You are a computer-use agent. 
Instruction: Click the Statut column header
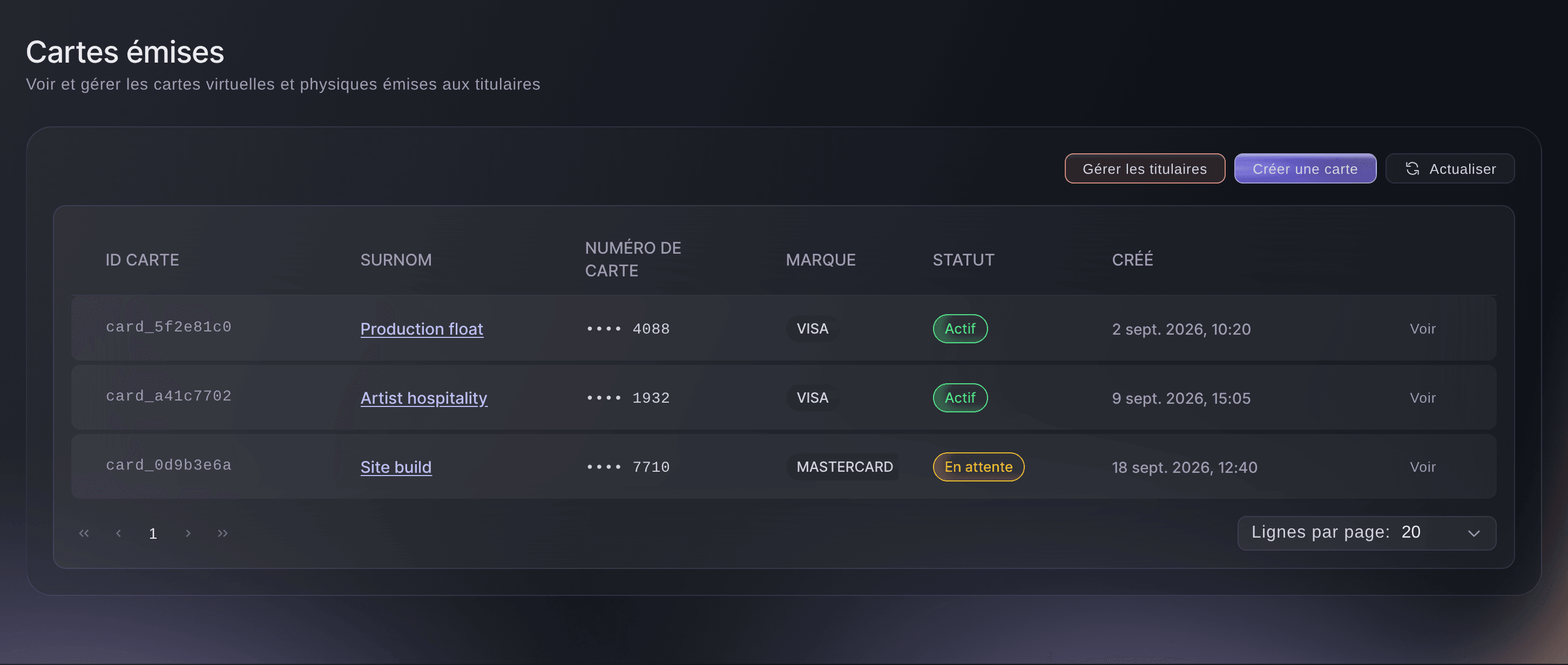pos(963,260)
